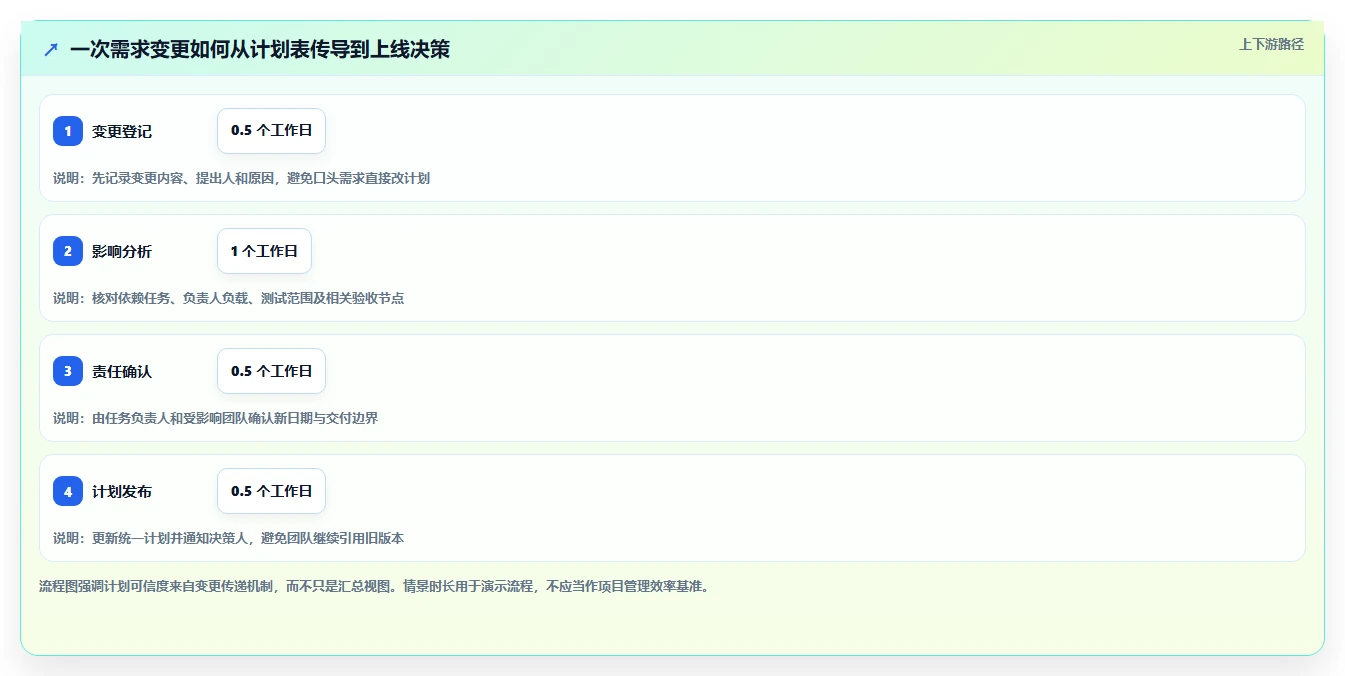Click the title 一次需求变更如何从计划表传导到上线决策
This screenshot has width=1345, height=676.
tap(260, 49)
